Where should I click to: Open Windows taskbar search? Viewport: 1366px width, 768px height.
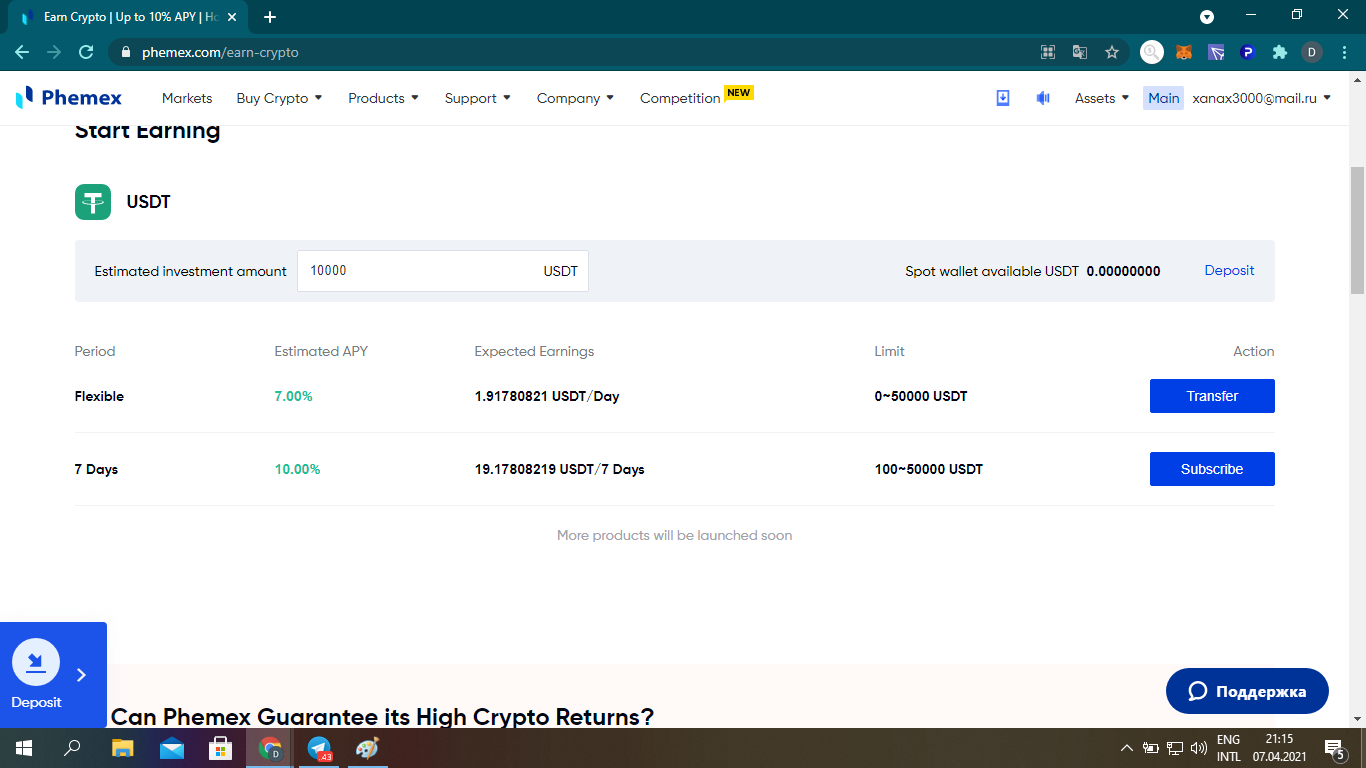[72, 748]
